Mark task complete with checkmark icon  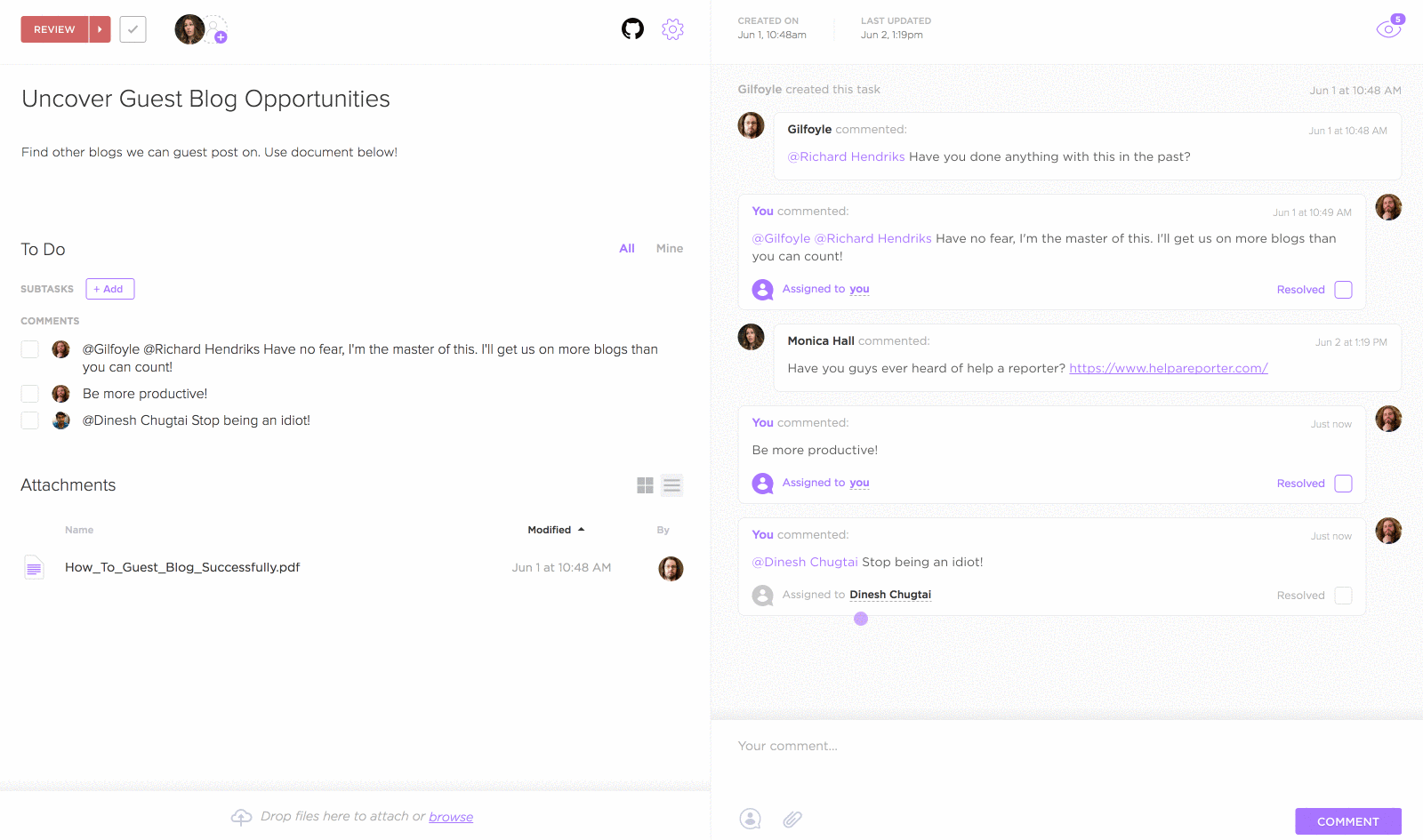click(x=133, y=29)
